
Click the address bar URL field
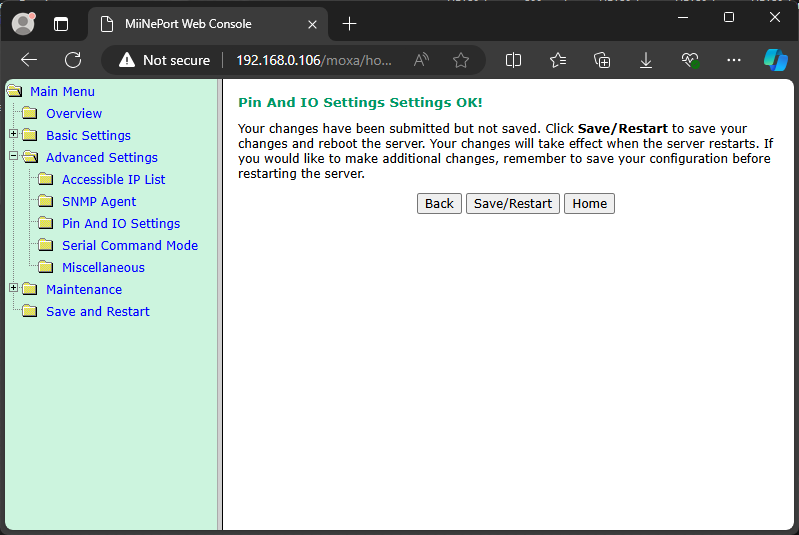(x=314, y=60)
